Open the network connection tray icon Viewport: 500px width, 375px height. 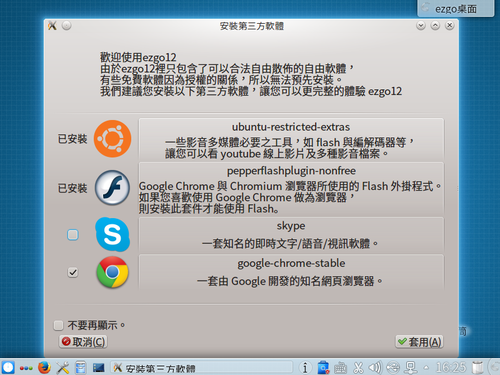tap(411, 368)
